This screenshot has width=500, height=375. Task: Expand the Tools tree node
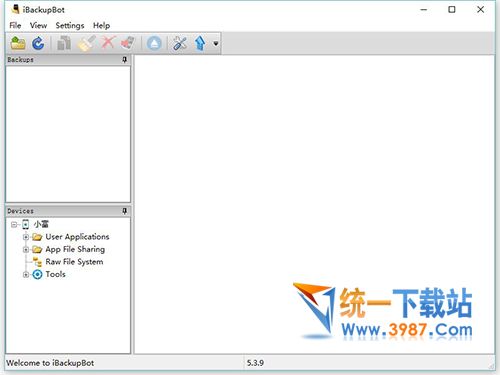coord(26,275)
